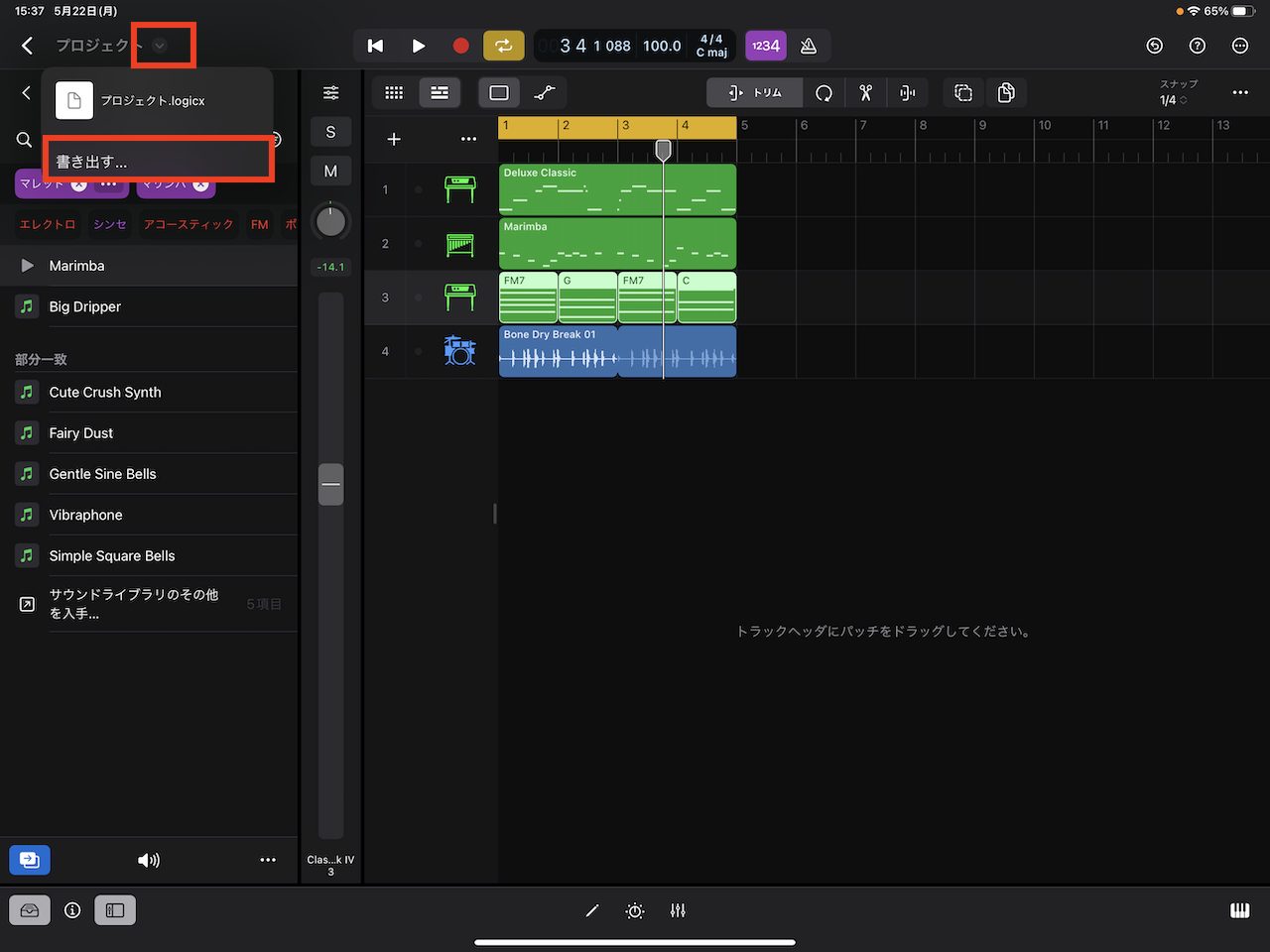The height and width of the screenshot is (952, 1270).
Task: Open the project name dropdown chevron
Action: [160, 46]
